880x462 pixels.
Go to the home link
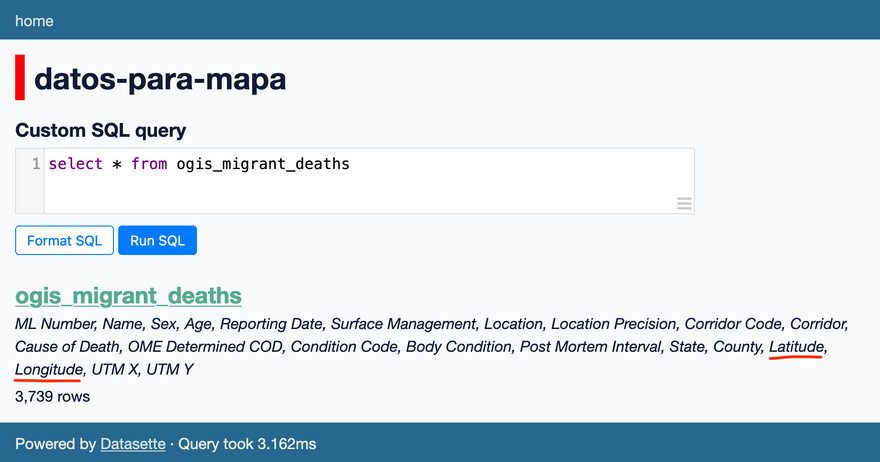click(34, 21)
